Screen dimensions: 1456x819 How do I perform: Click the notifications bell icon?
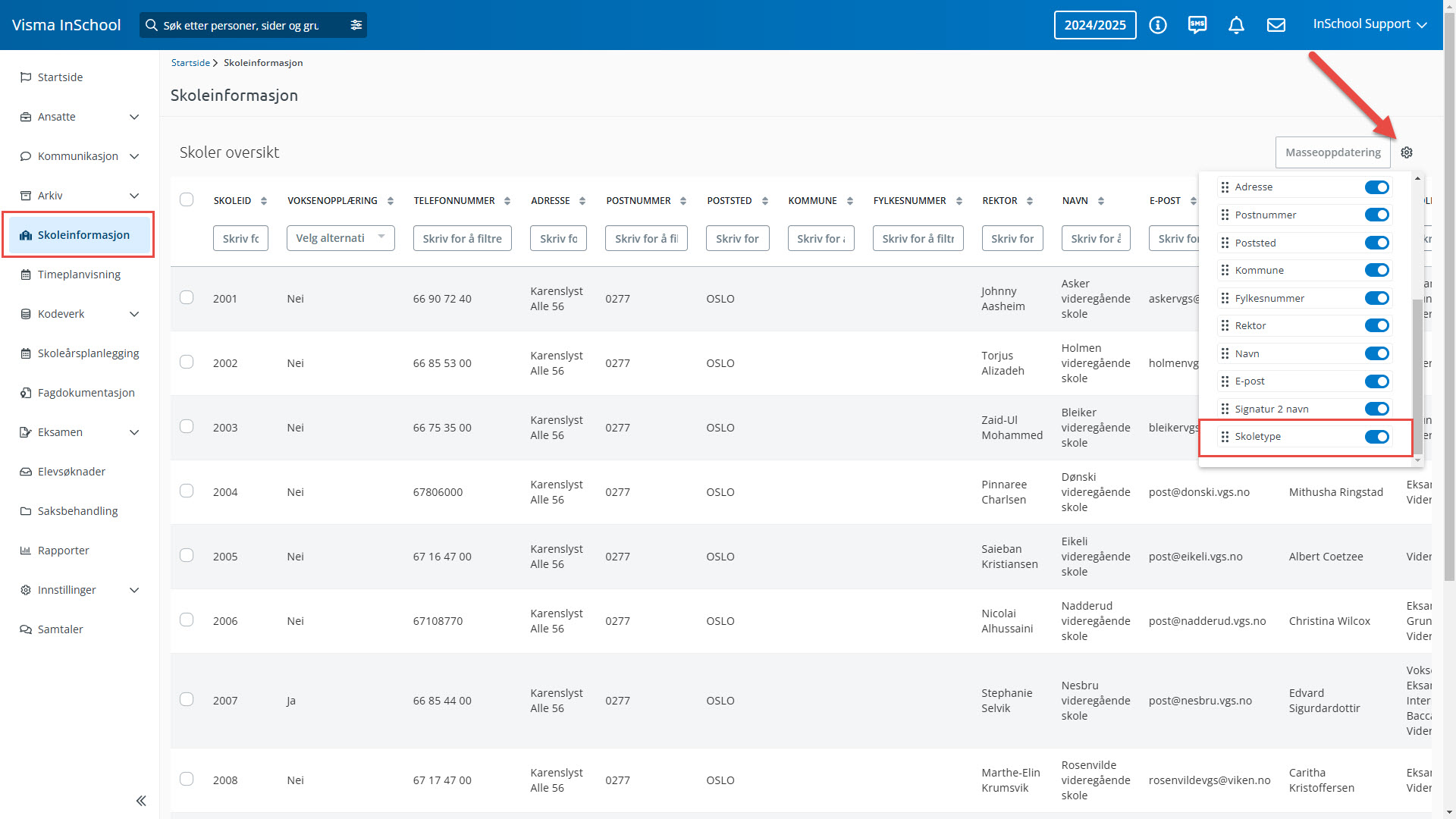(1236, 25)
